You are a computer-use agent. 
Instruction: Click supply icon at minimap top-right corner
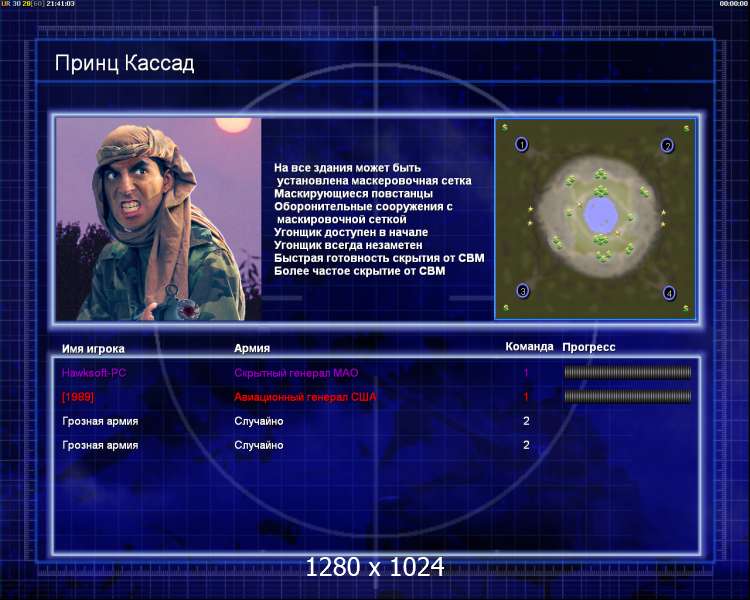coord(686,128)
